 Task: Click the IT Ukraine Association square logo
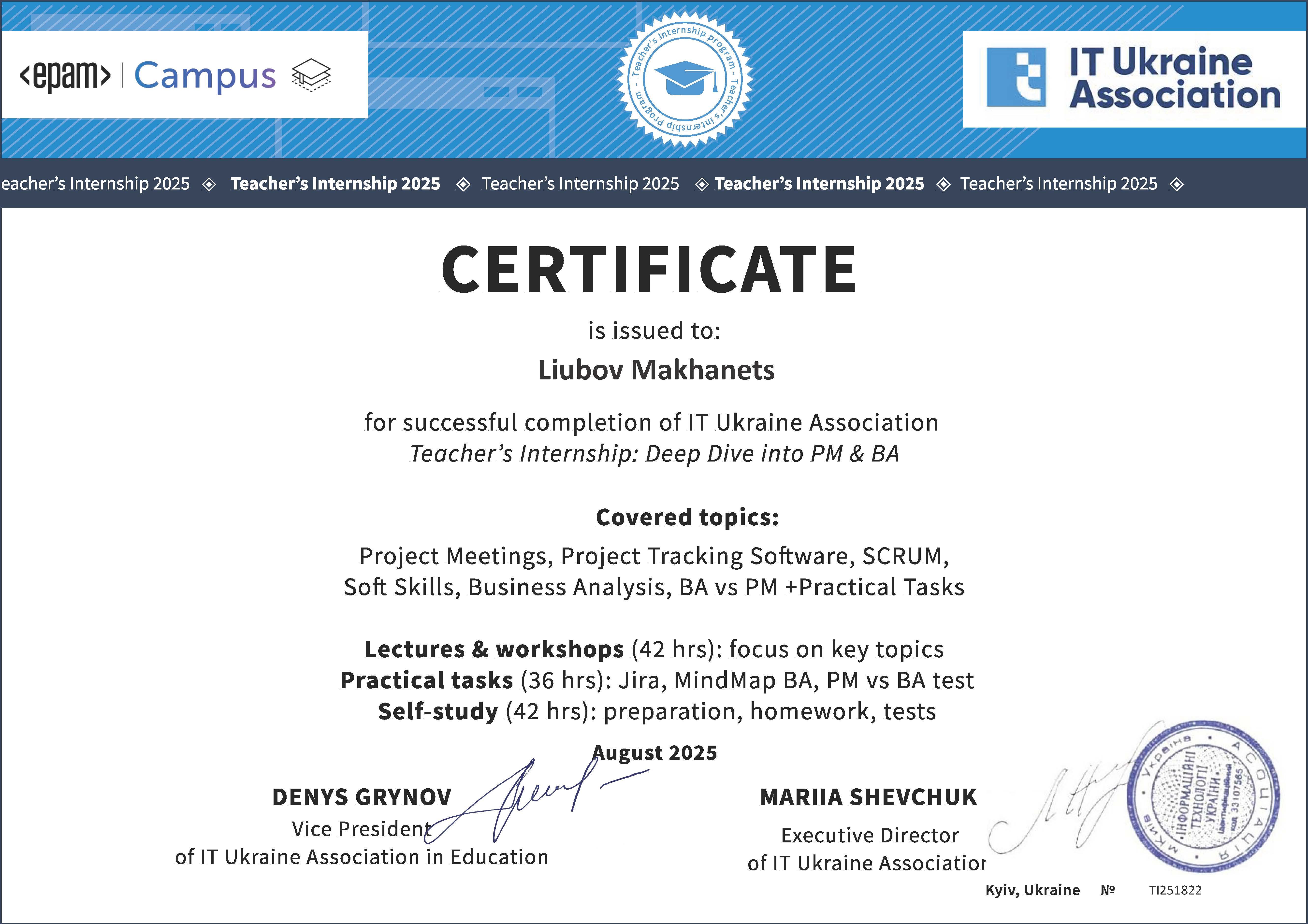tap(1016, 77)
